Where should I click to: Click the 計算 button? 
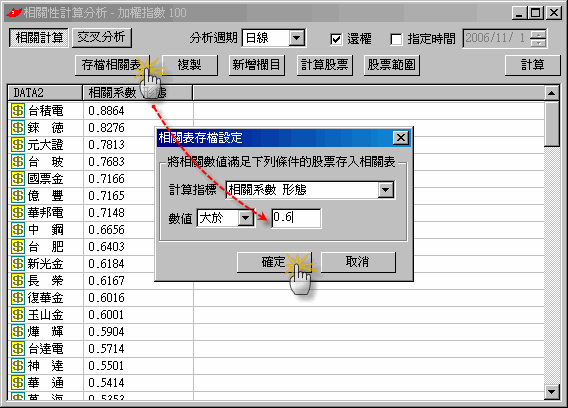point(532,65)
